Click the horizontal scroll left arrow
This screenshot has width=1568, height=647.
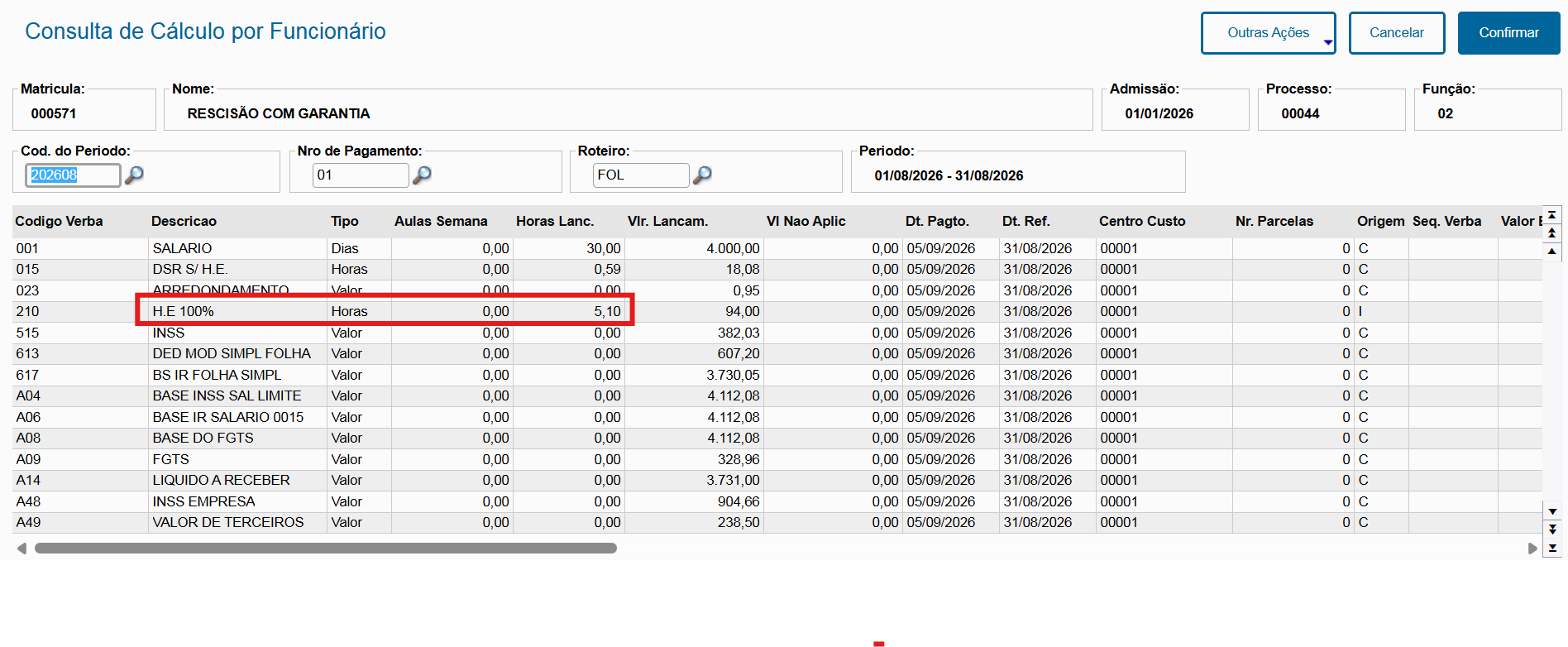(x=22, y=549)
